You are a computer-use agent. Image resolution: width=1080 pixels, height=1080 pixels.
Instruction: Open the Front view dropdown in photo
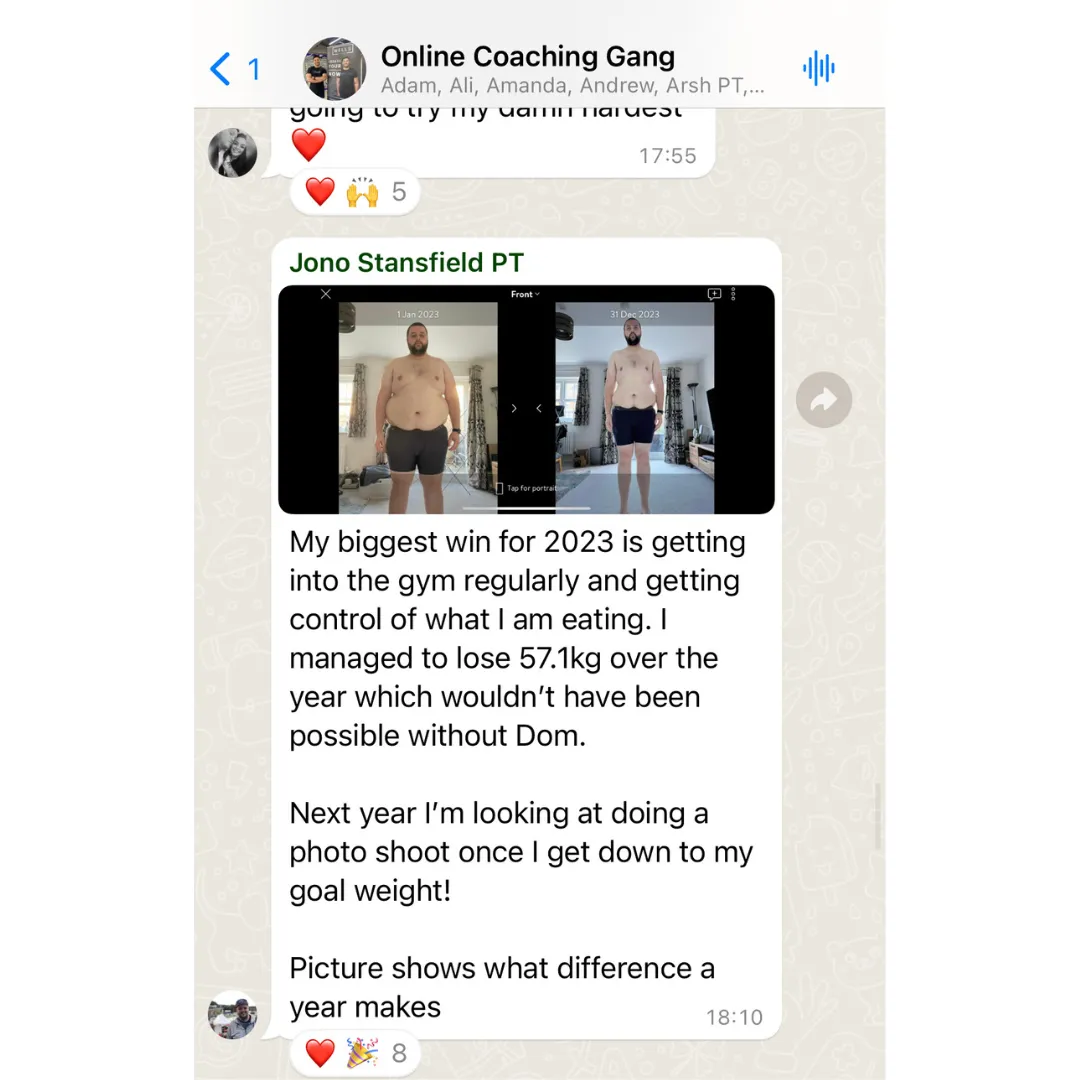point(525,294)
